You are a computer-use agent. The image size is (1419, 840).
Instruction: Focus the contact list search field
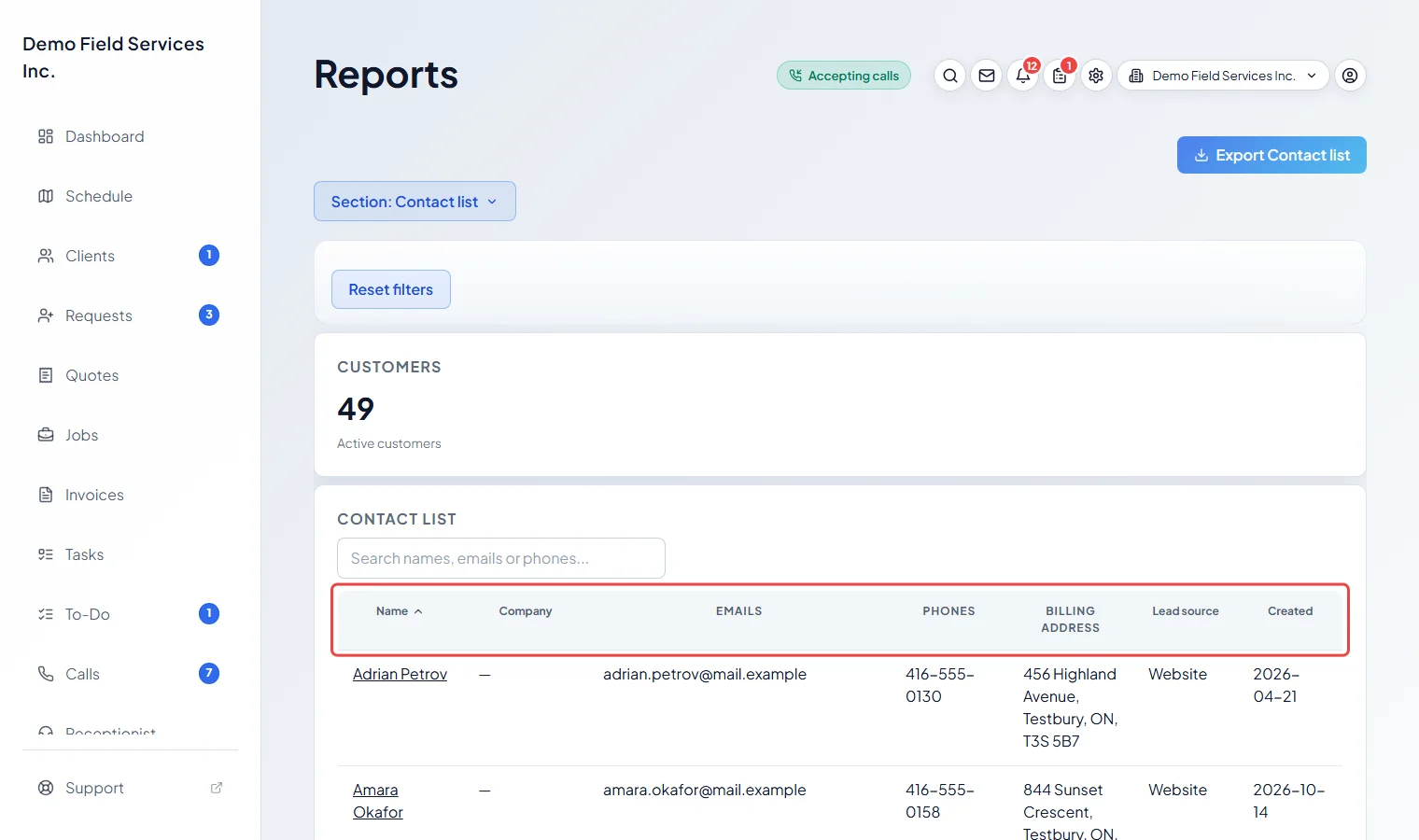click(x=501, y=558)
